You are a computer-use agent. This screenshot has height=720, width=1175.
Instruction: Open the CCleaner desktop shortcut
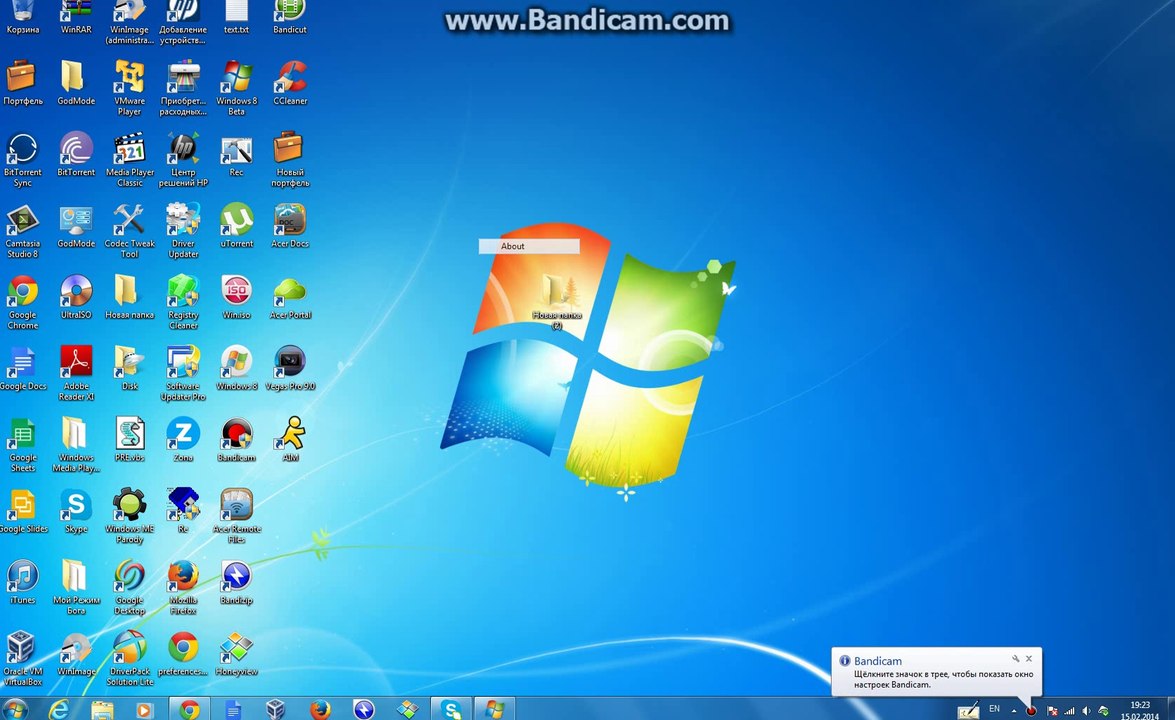(x=290, y=82)
